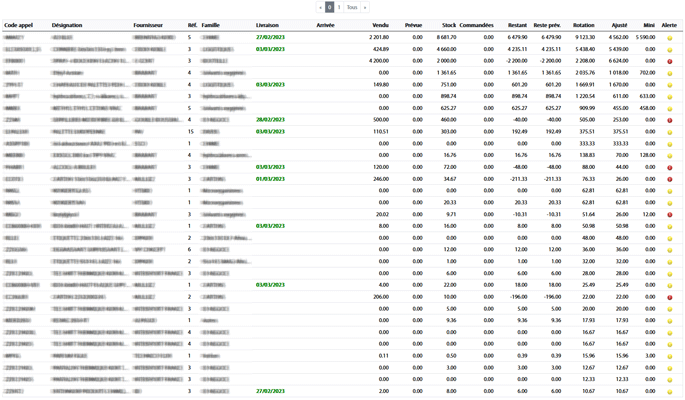Sort by Code appel column header
Image resolution: width=685 pixels, height=400 pixels.
pyautogui.click(x=18, y=25)
